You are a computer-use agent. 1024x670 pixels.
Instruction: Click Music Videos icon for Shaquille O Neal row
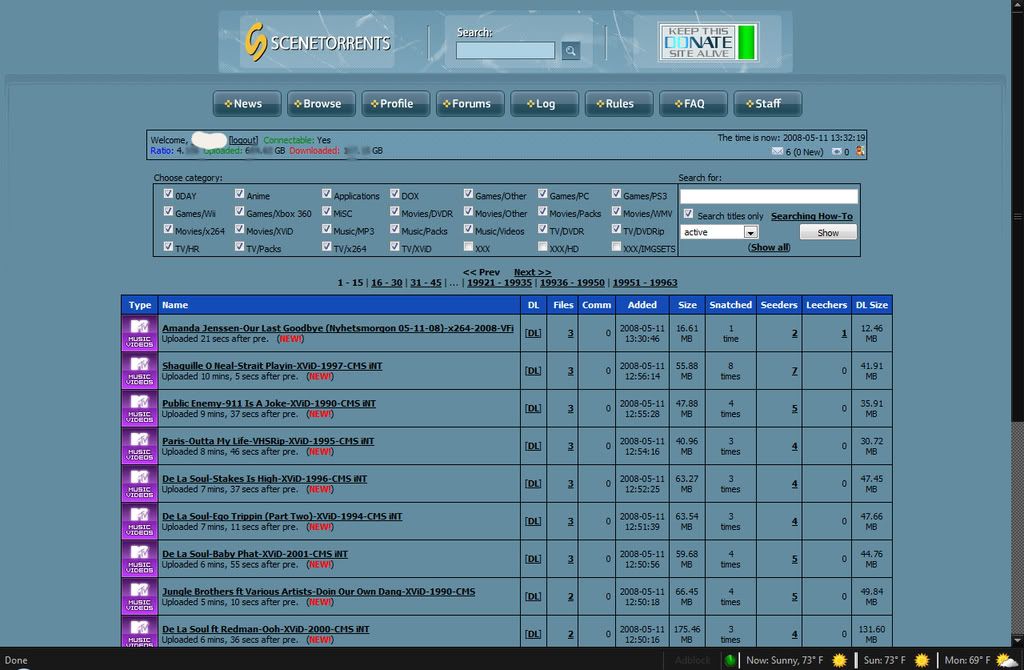[139, 371]
